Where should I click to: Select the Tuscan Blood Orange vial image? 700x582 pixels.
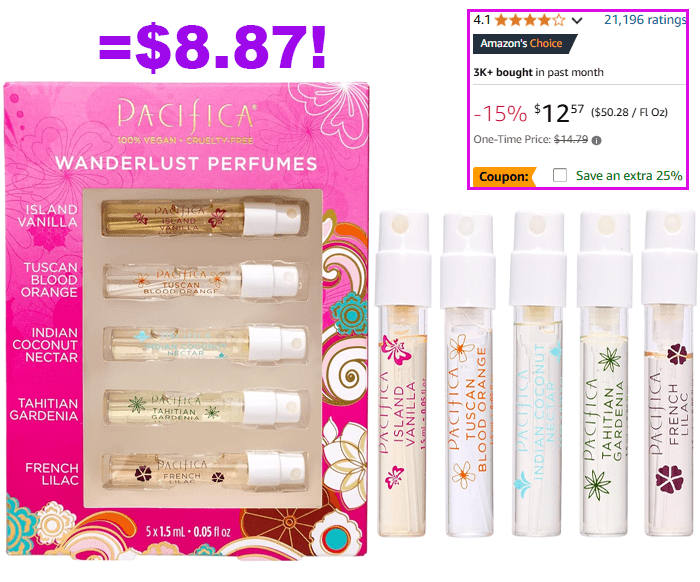468,375
